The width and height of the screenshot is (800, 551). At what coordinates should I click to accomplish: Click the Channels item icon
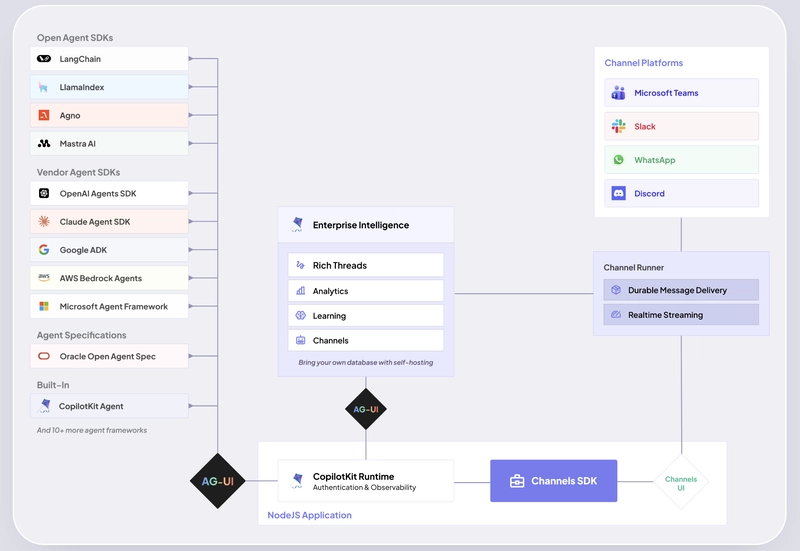point(301,340)
